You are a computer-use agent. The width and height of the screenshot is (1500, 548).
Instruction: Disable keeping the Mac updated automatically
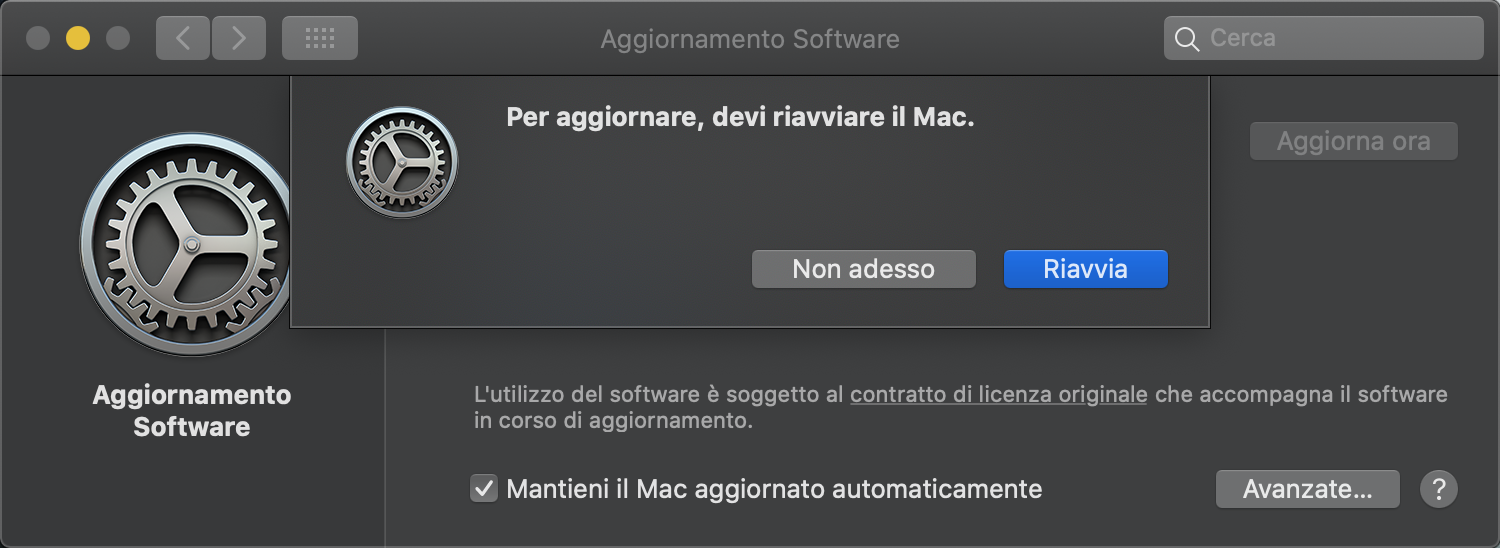(x=484, y=490)
